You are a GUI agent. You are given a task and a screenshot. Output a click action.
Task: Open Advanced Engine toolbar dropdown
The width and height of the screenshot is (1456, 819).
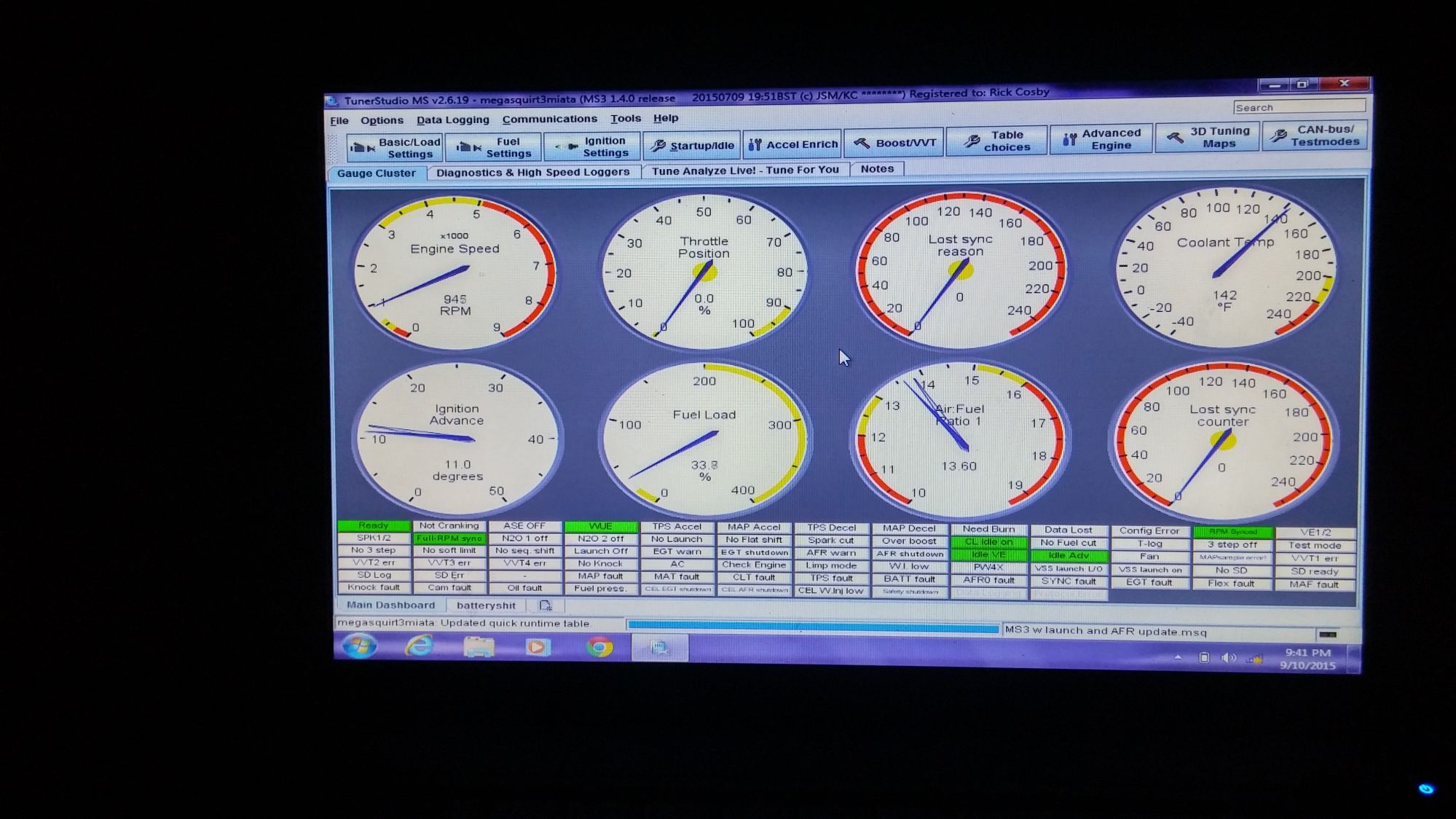coord(1101,138)
